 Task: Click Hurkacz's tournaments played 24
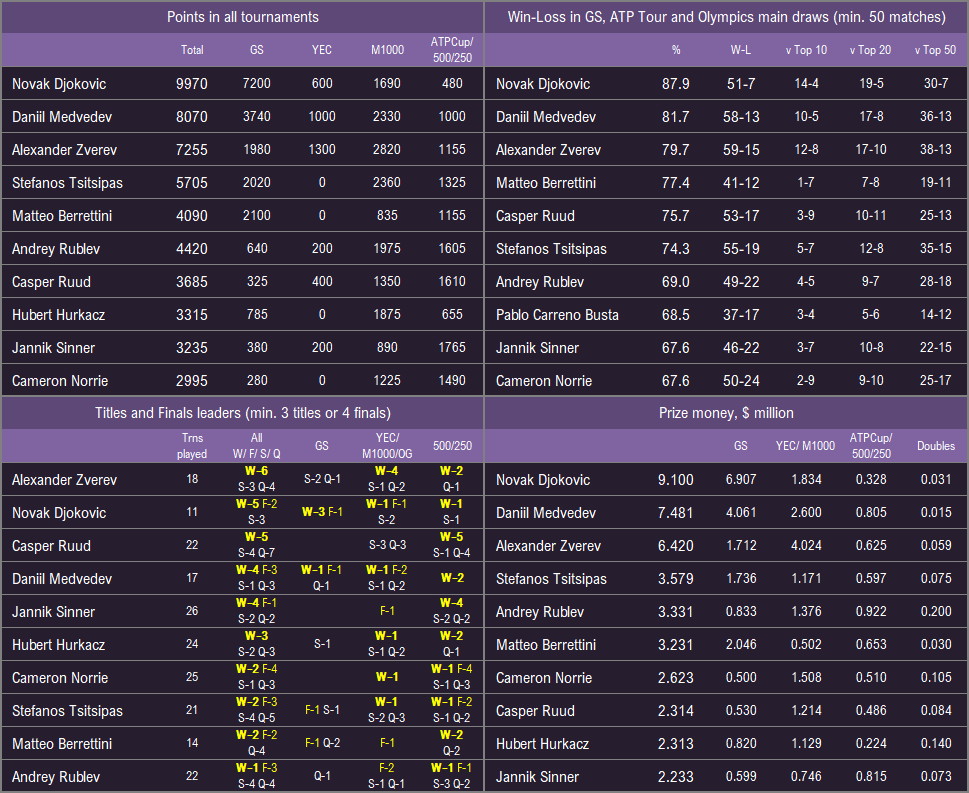(x=192, y=644)
